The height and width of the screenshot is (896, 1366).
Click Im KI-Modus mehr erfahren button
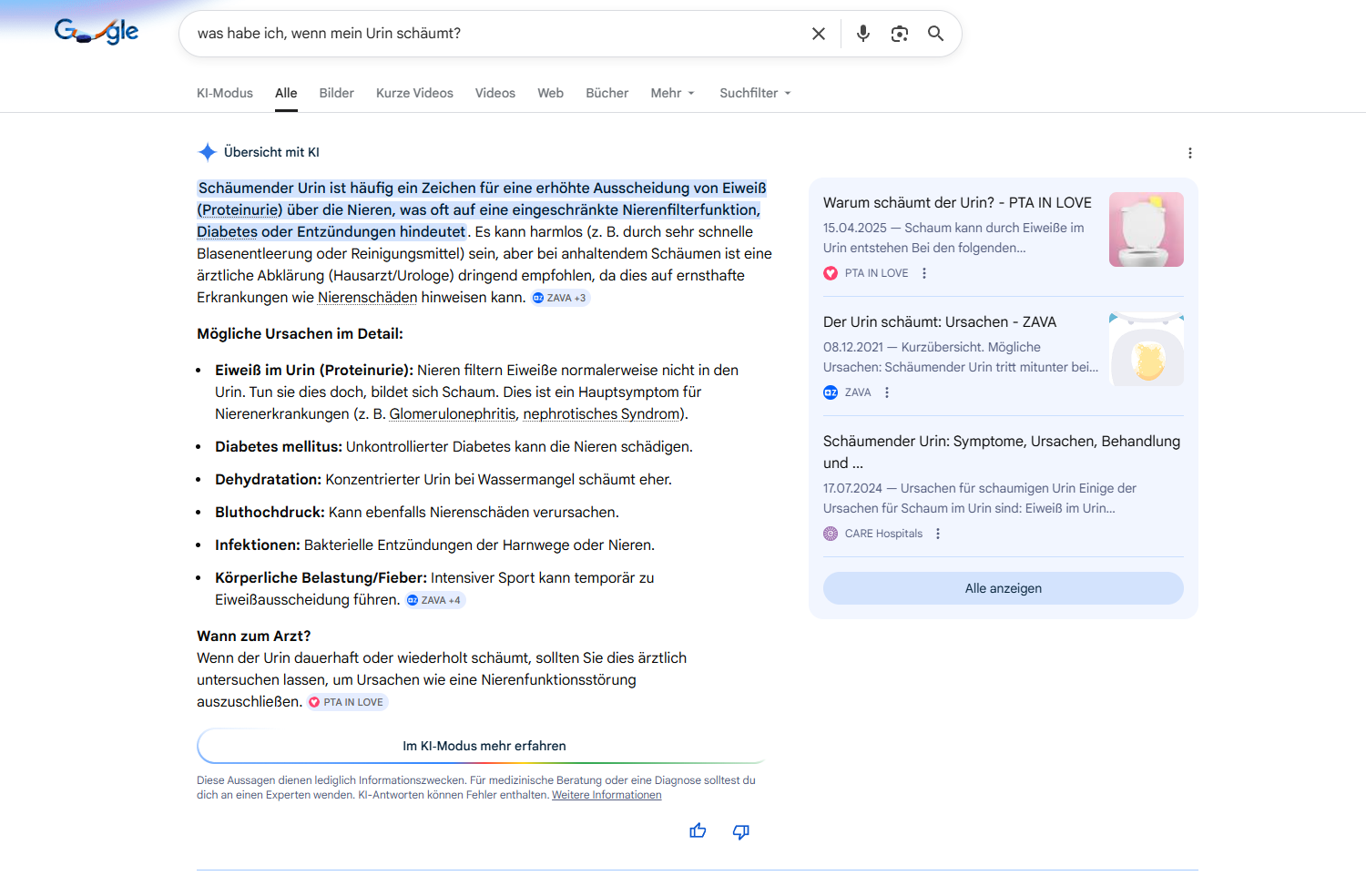click(484, 746)
